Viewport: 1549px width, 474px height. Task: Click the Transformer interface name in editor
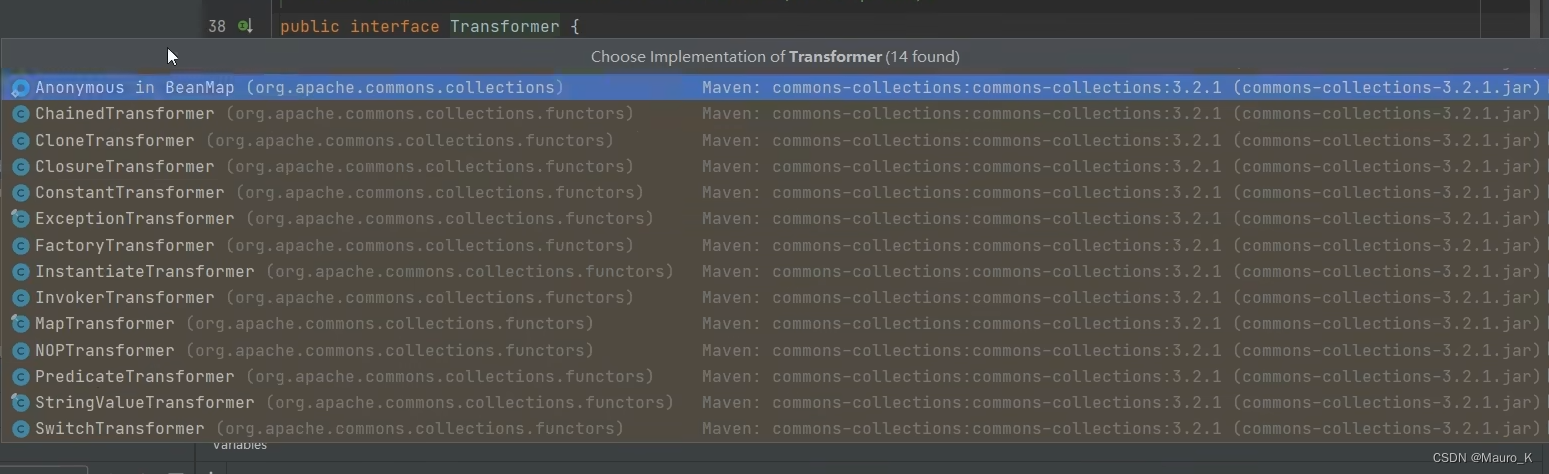(x=504, y=26)
